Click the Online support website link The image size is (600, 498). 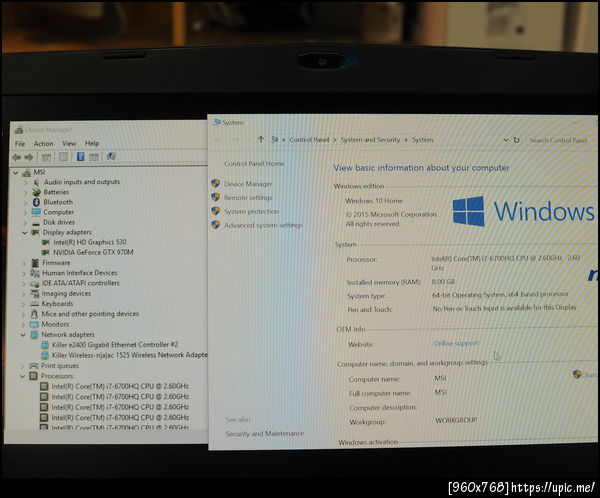tap(455, 343)
